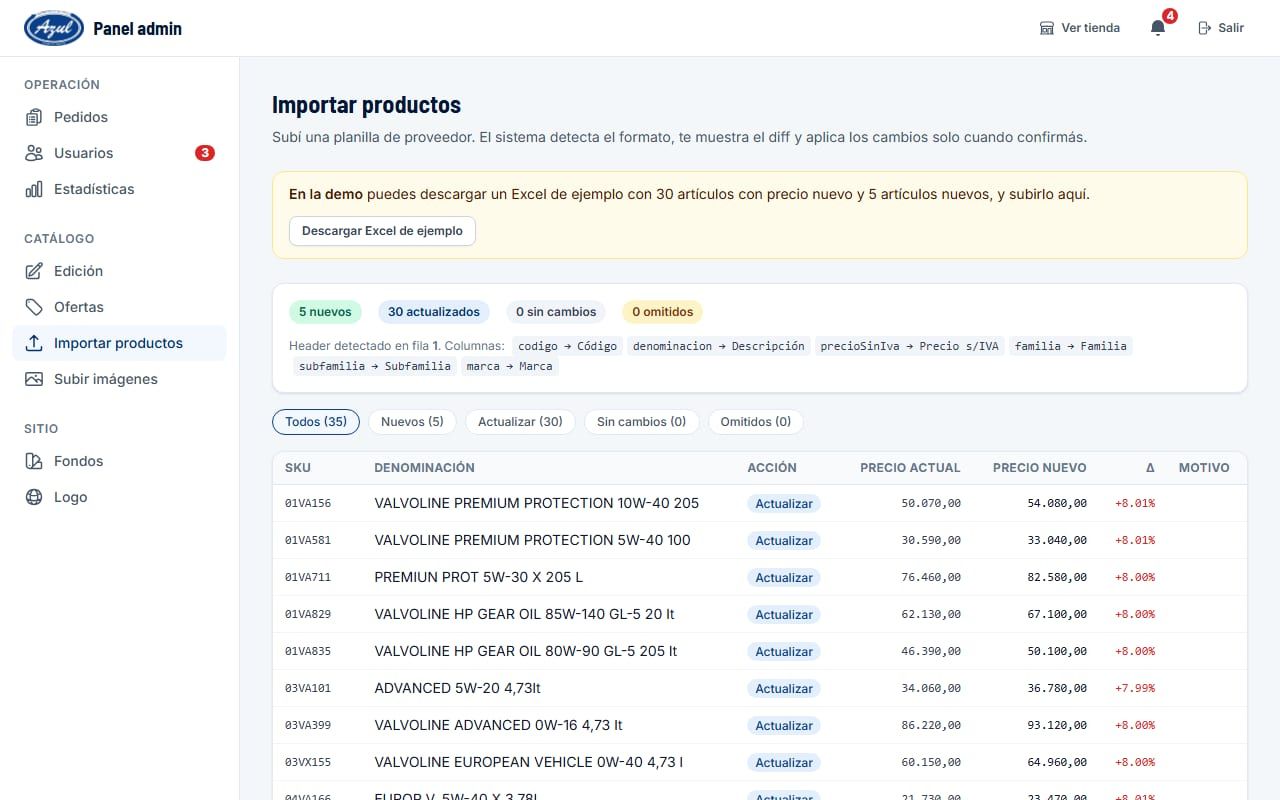
Task: Go to Usuarios section
Action: click(119, 153)
